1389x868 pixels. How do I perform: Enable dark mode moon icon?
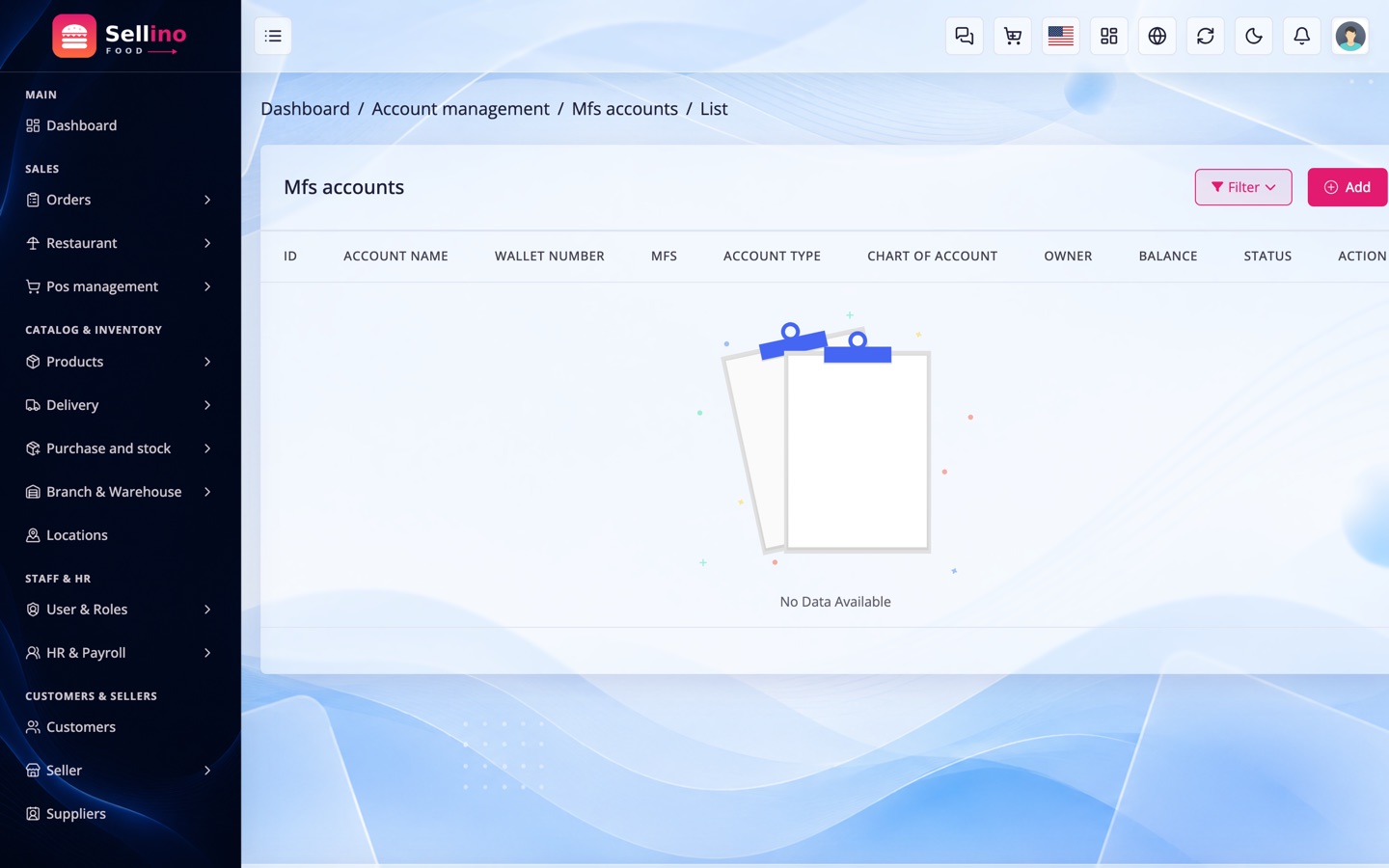pos(1254,36)
